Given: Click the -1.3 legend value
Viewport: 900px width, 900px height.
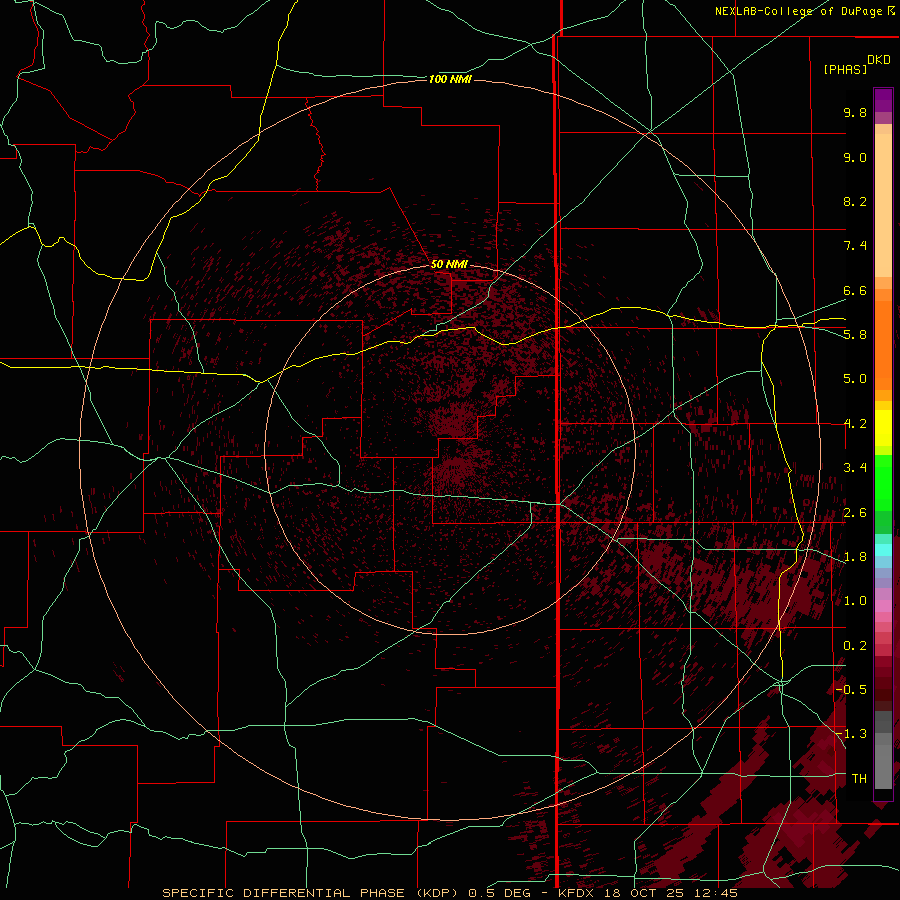Looking at the screenshot, I should pyautogui.click(x=852, y=734).
